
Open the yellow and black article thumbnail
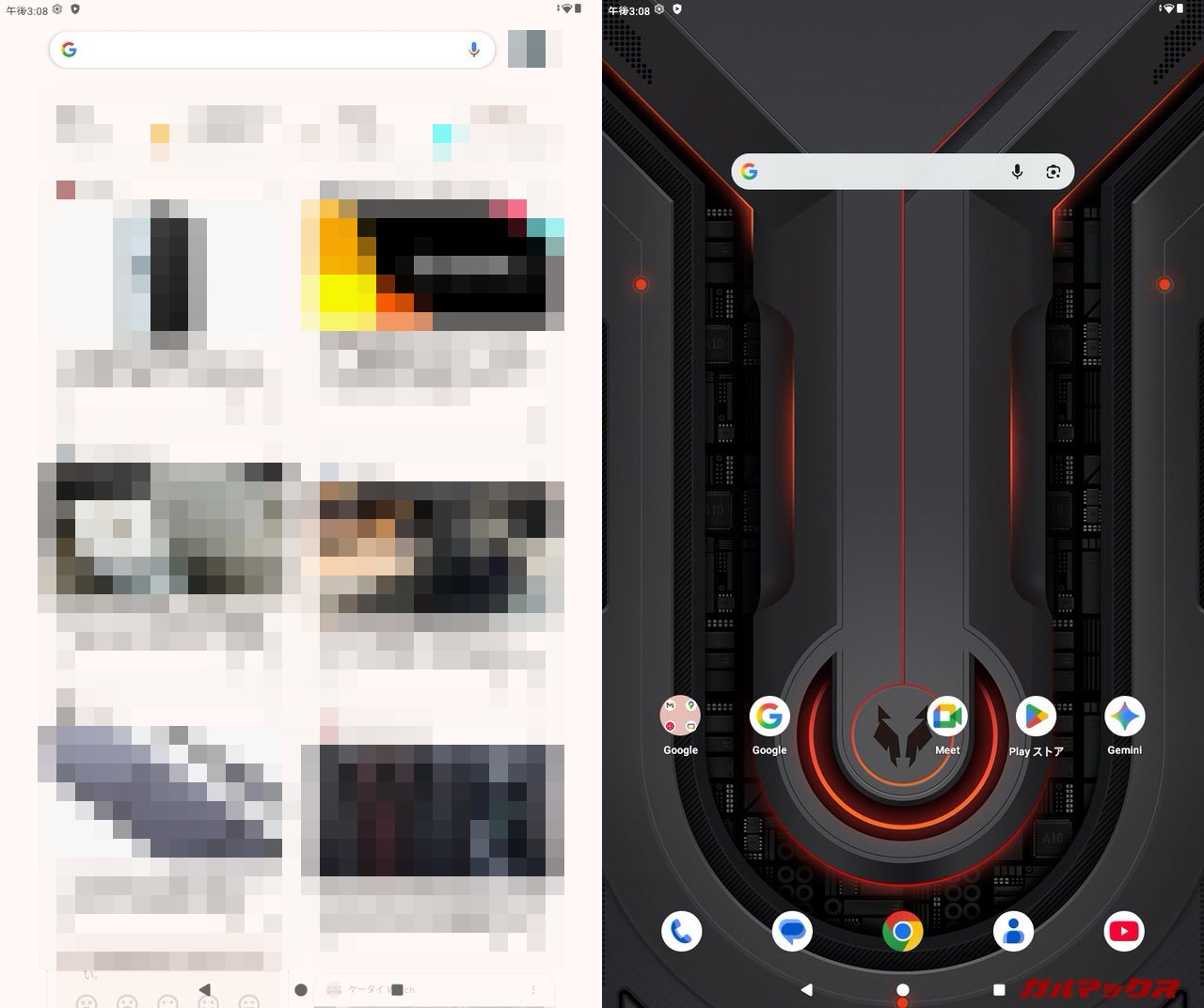[433, 263]
